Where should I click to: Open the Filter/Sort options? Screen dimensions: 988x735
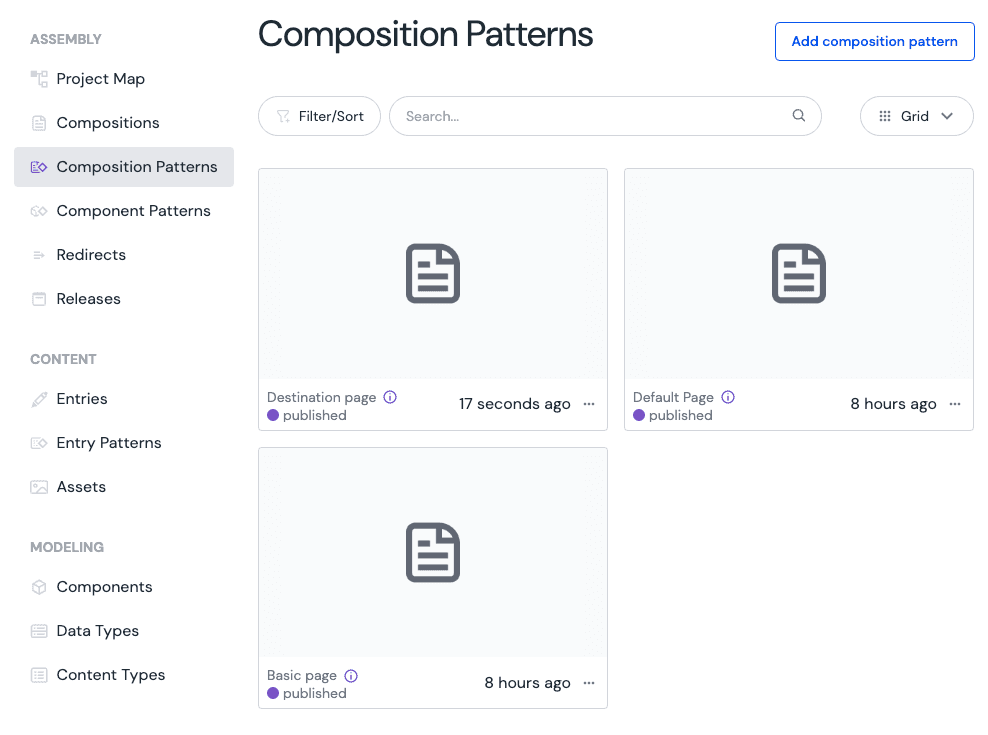(x=319, y=116)
